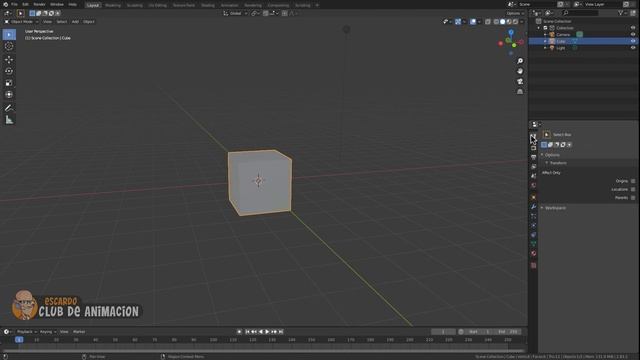The image size is (640, 360).
Task: Open the Texture properties tab
Action: tap(533, 265)
